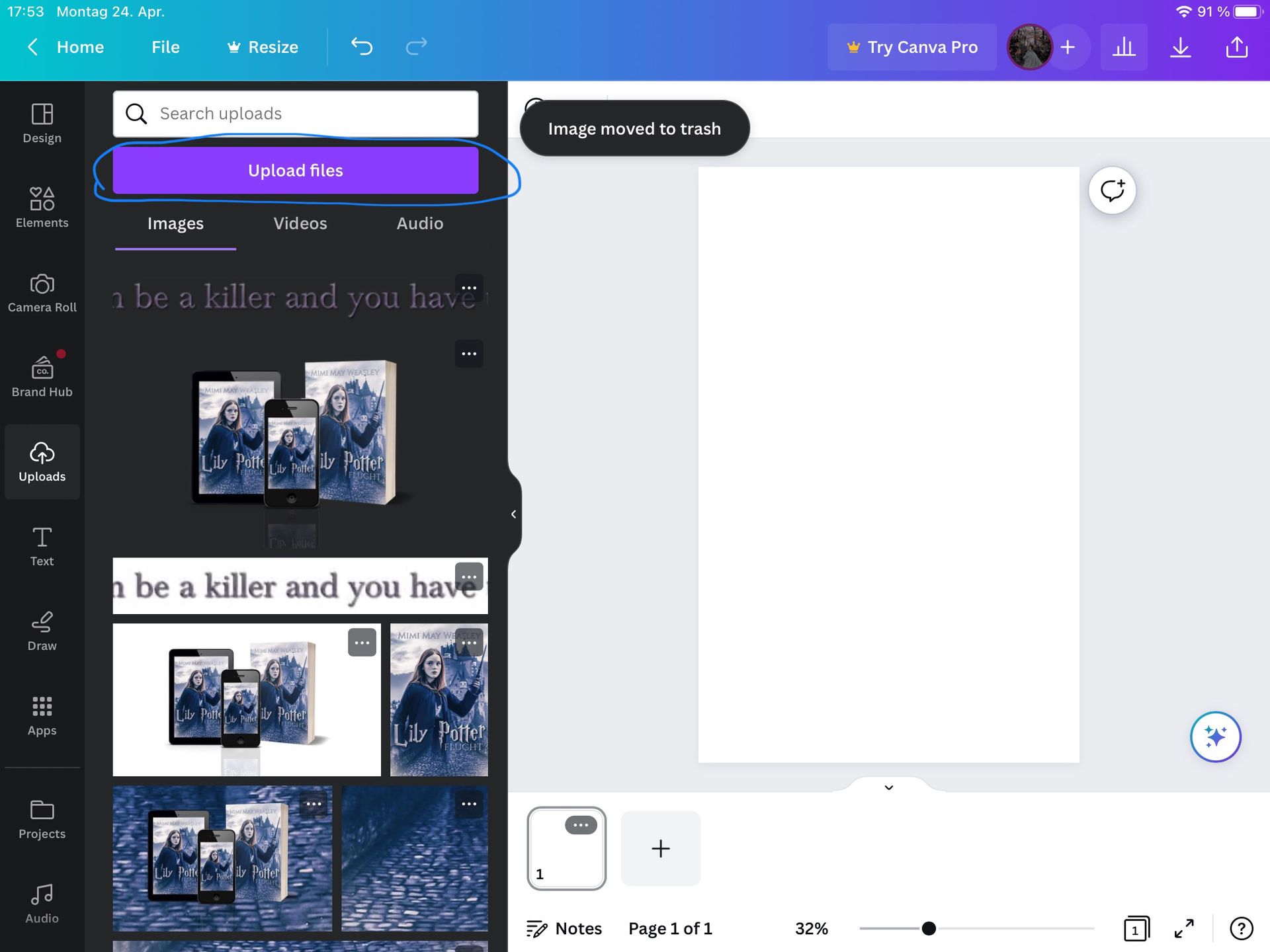The image size is (1270, 952).
Task: Go back with the Home arrow
Action: click(32, 47)
